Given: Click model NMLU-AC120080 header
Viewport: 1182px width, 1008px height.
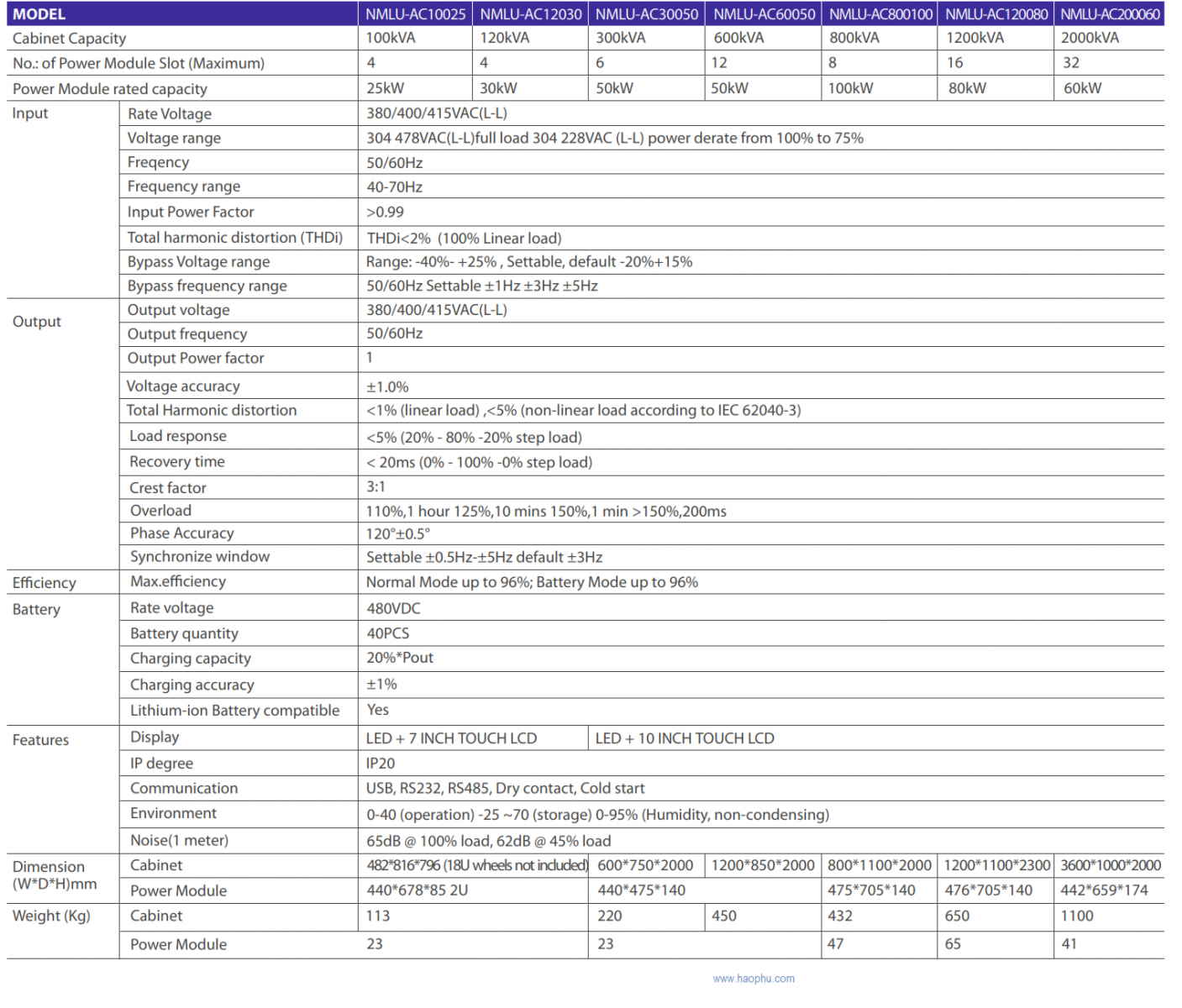Looking at the screenshot, I should (996, 14).
